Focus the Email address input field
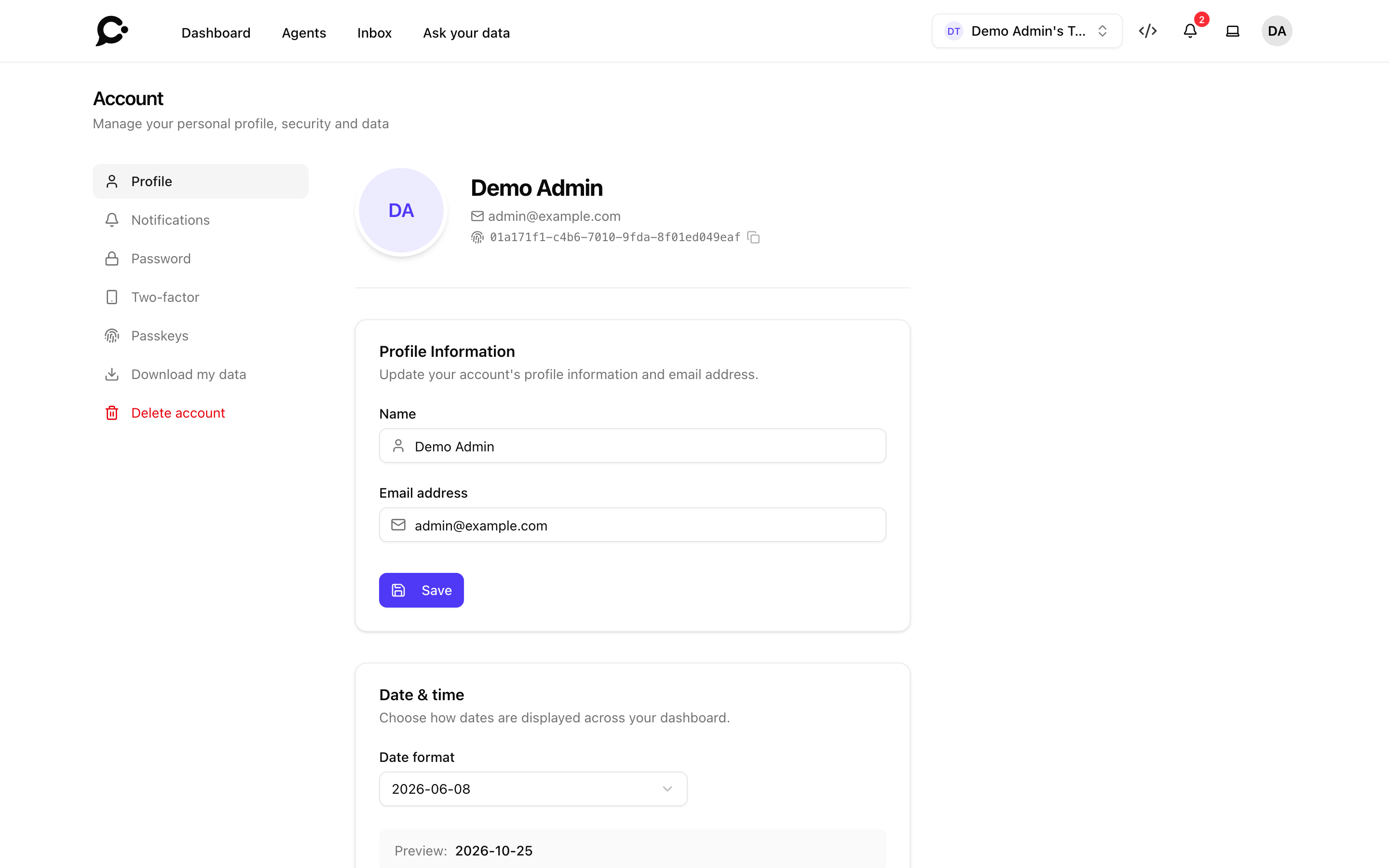Image resolution: width=1389 pixels, height=868 pixels. [x=632, y=525]
